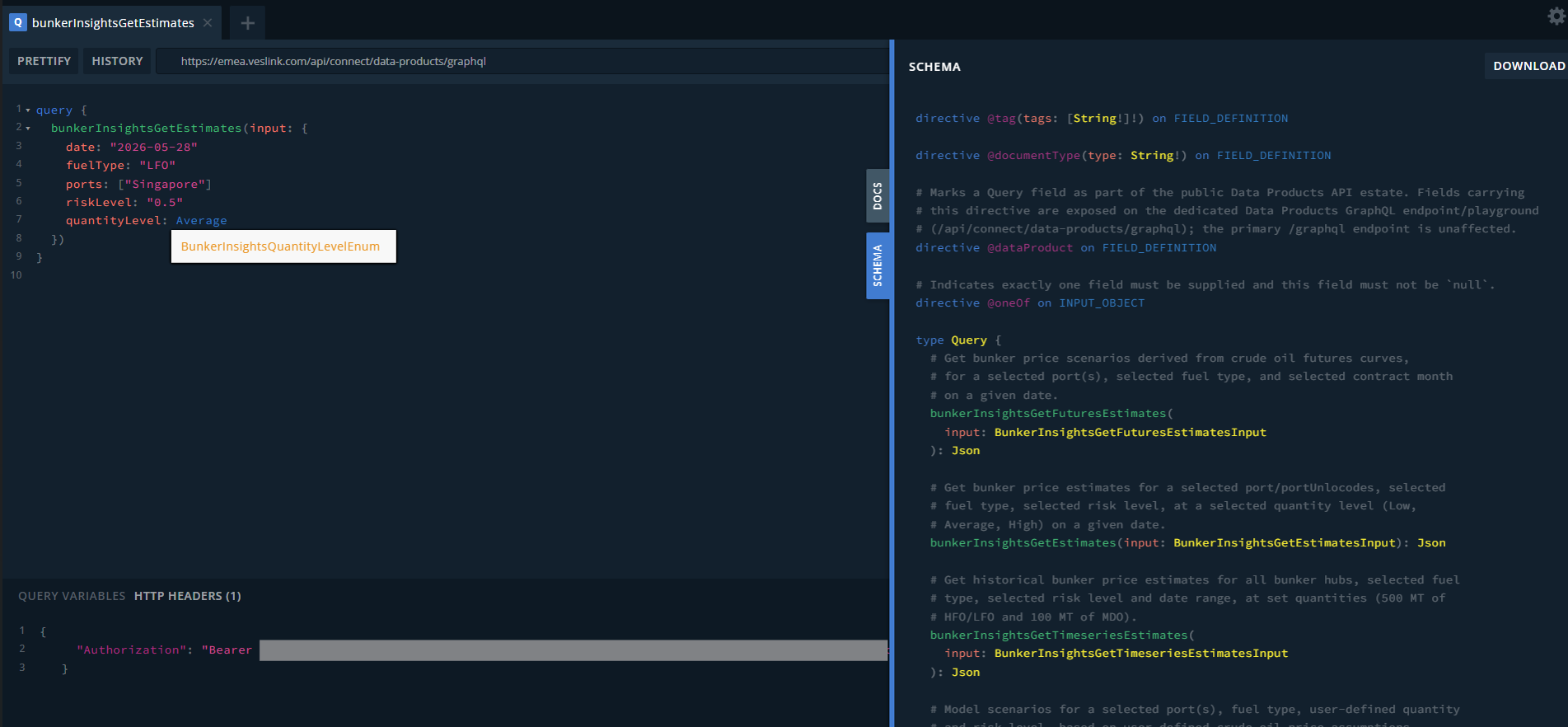Image resolution: width=1568 pixels, height=727 pixels.
Task: Click the Average enum value in query
Action: [x=201, y=220]
